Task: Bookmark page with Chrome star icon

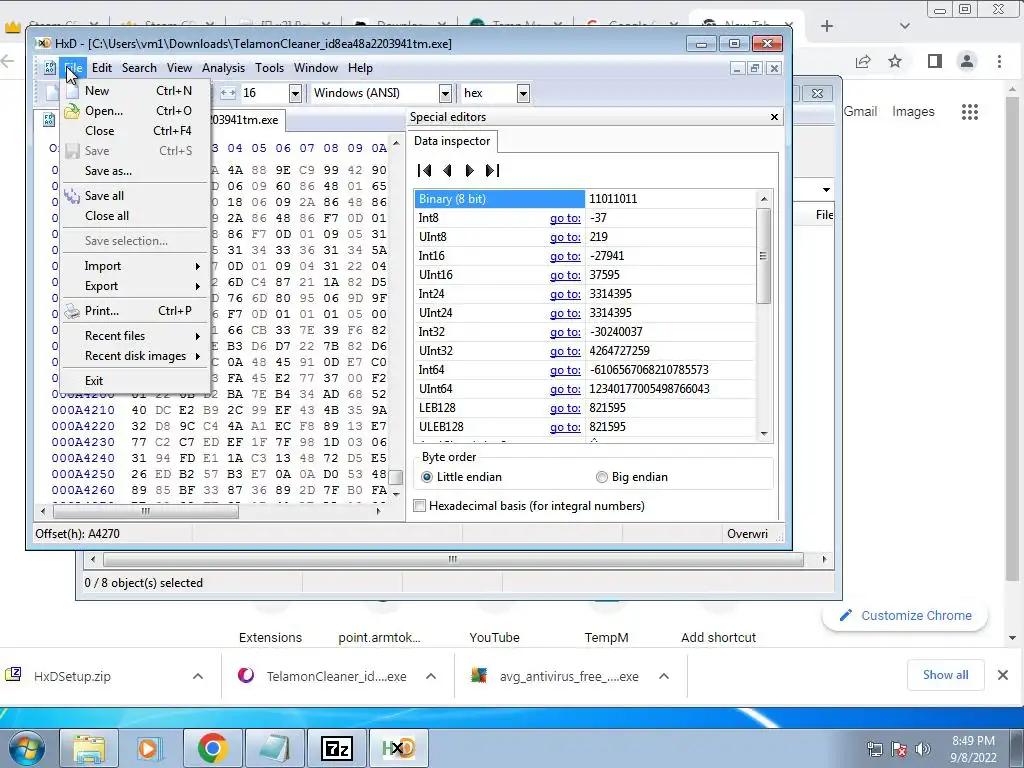Action: coord(895,61)
